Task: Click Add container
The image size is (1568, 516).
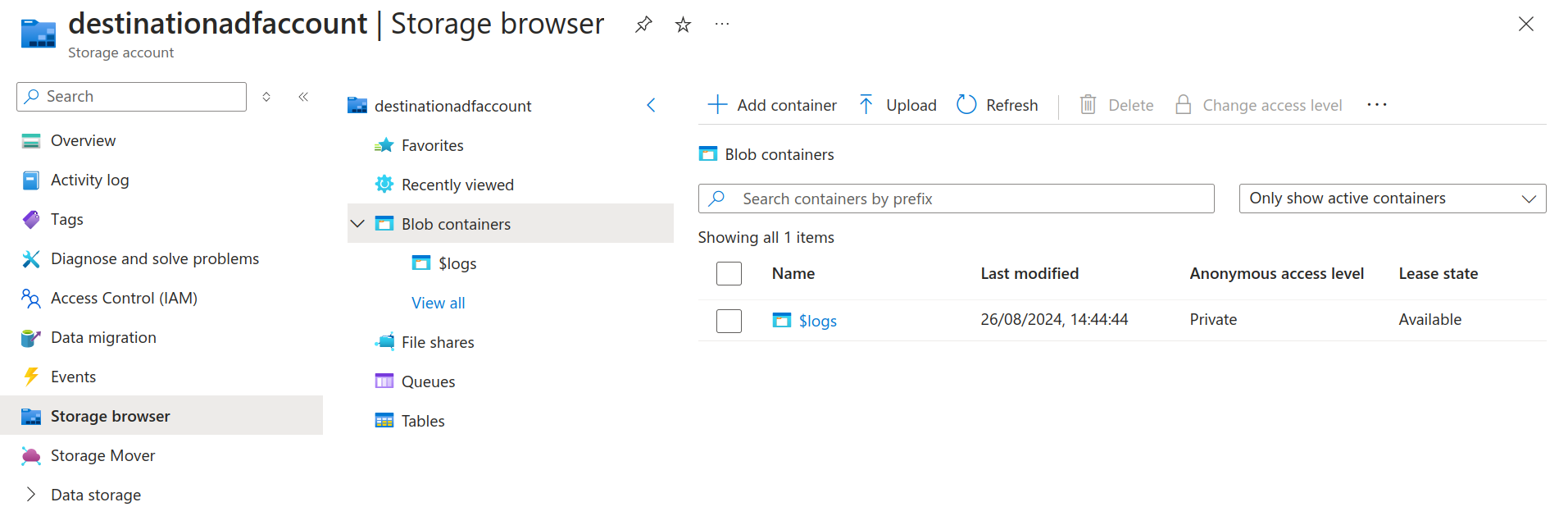Action: (772, 105)
